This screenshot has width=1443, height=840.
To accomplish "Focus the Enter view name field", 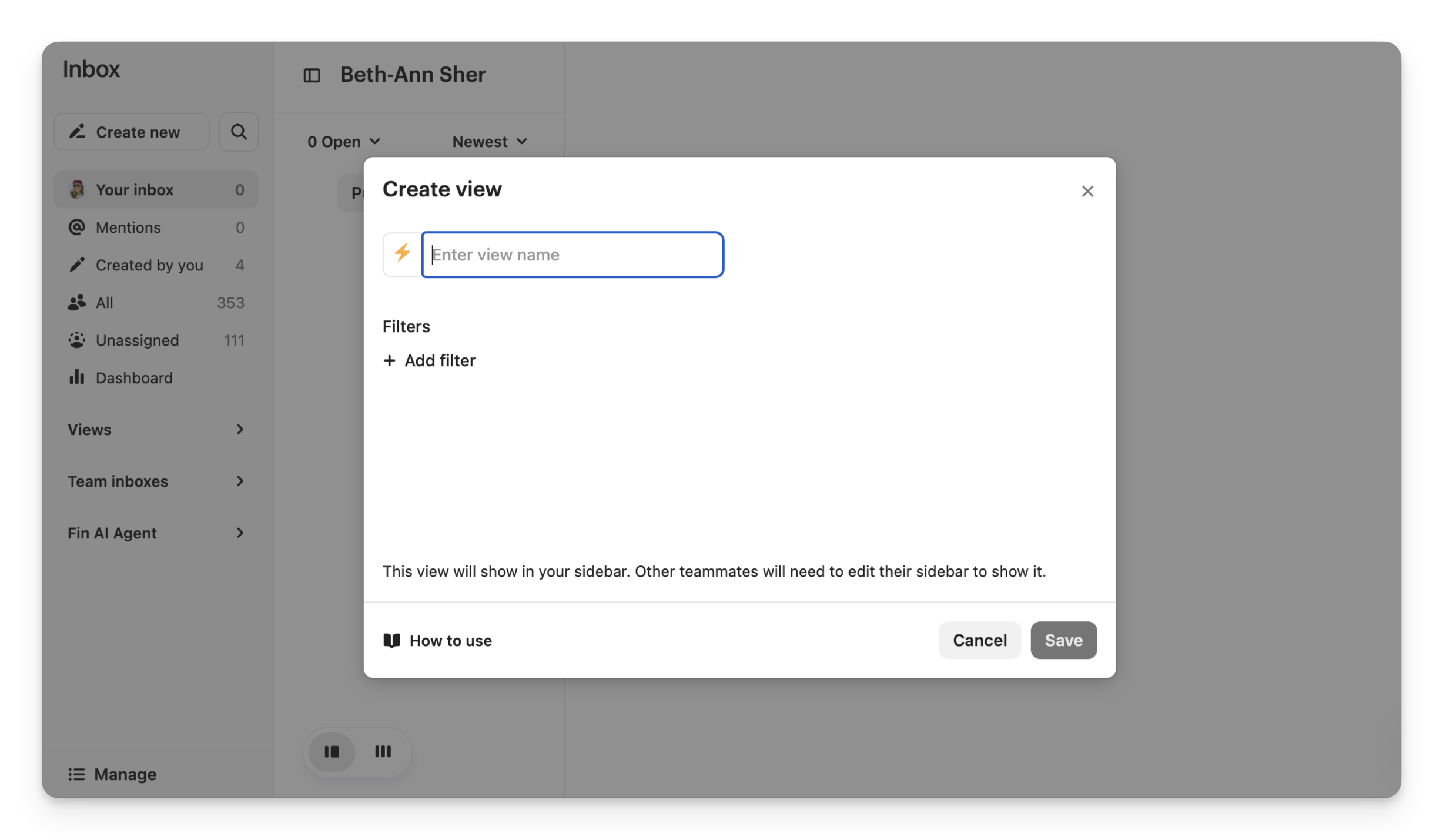I will (573, 255).
